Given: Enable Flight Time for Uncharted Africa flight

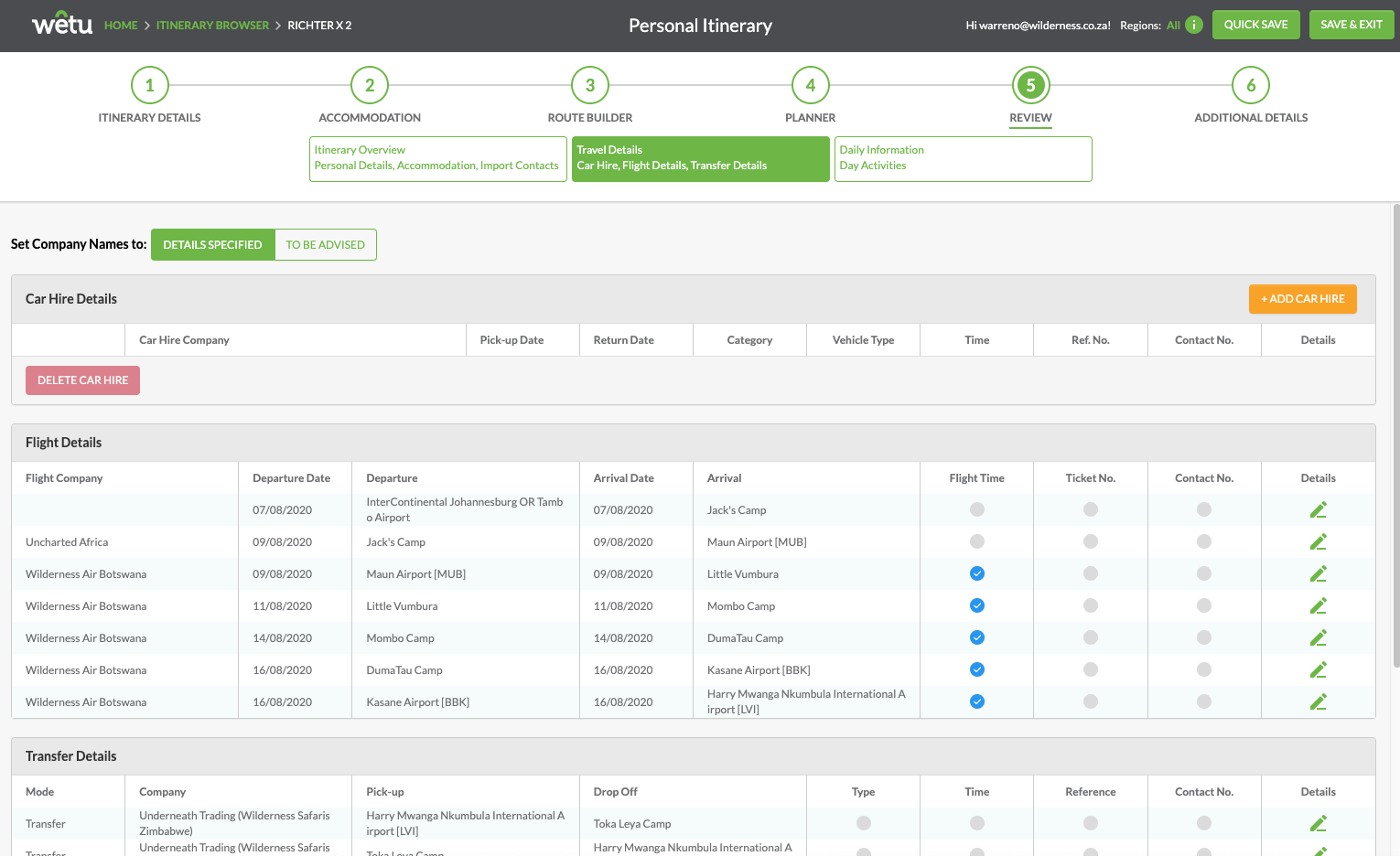Looking at the screenshot, I should 976,542.
